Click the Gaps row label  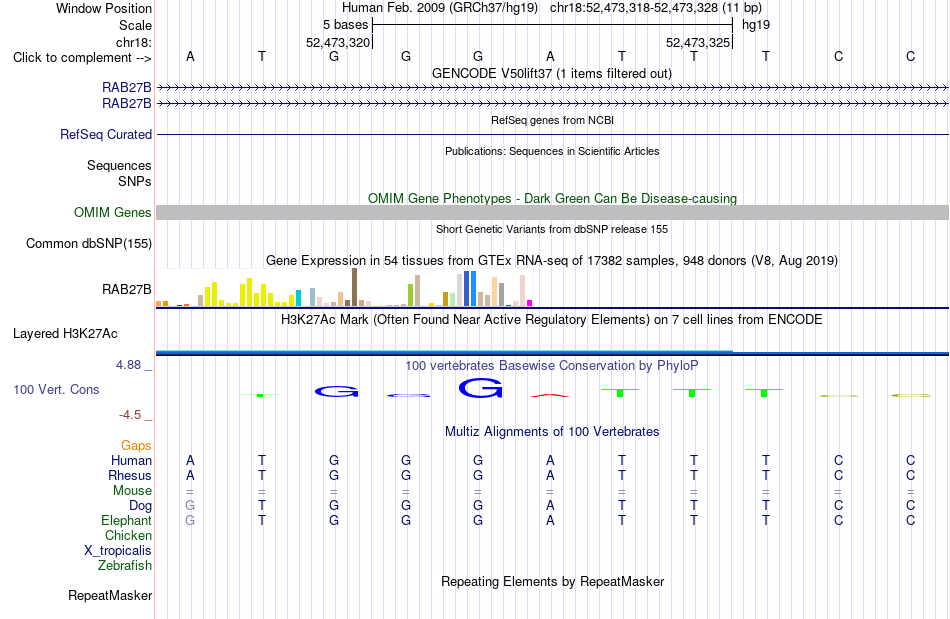point(136,446)
